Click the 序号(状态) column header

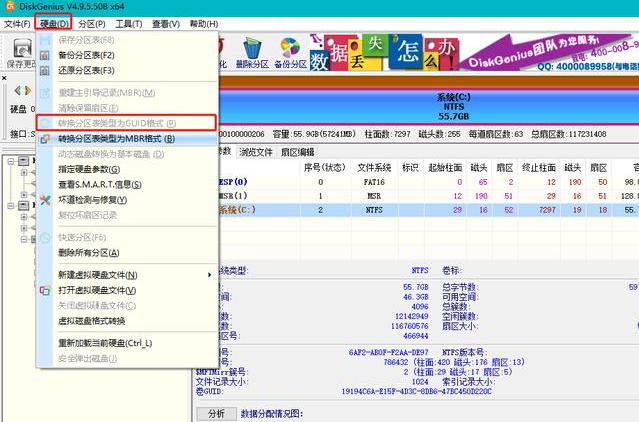[x=325, y=167]
